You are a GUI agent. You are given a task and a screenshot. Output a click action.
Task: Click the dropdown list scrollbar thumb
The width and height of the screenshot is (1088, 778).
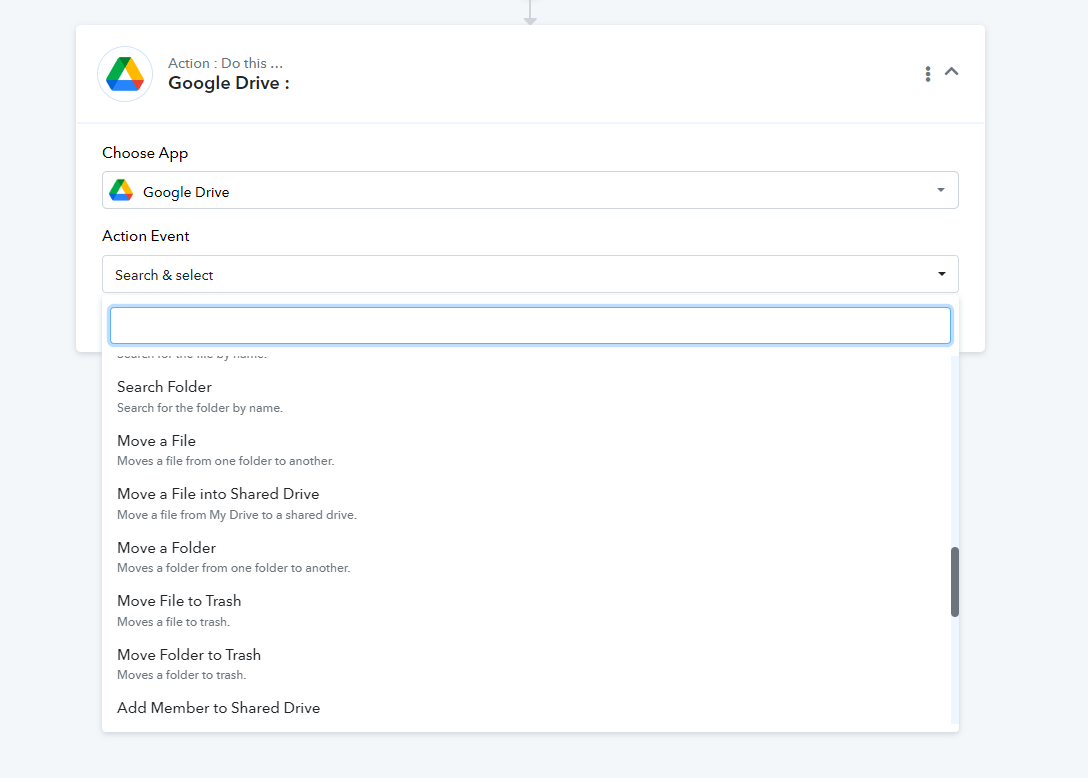point(955,582)
